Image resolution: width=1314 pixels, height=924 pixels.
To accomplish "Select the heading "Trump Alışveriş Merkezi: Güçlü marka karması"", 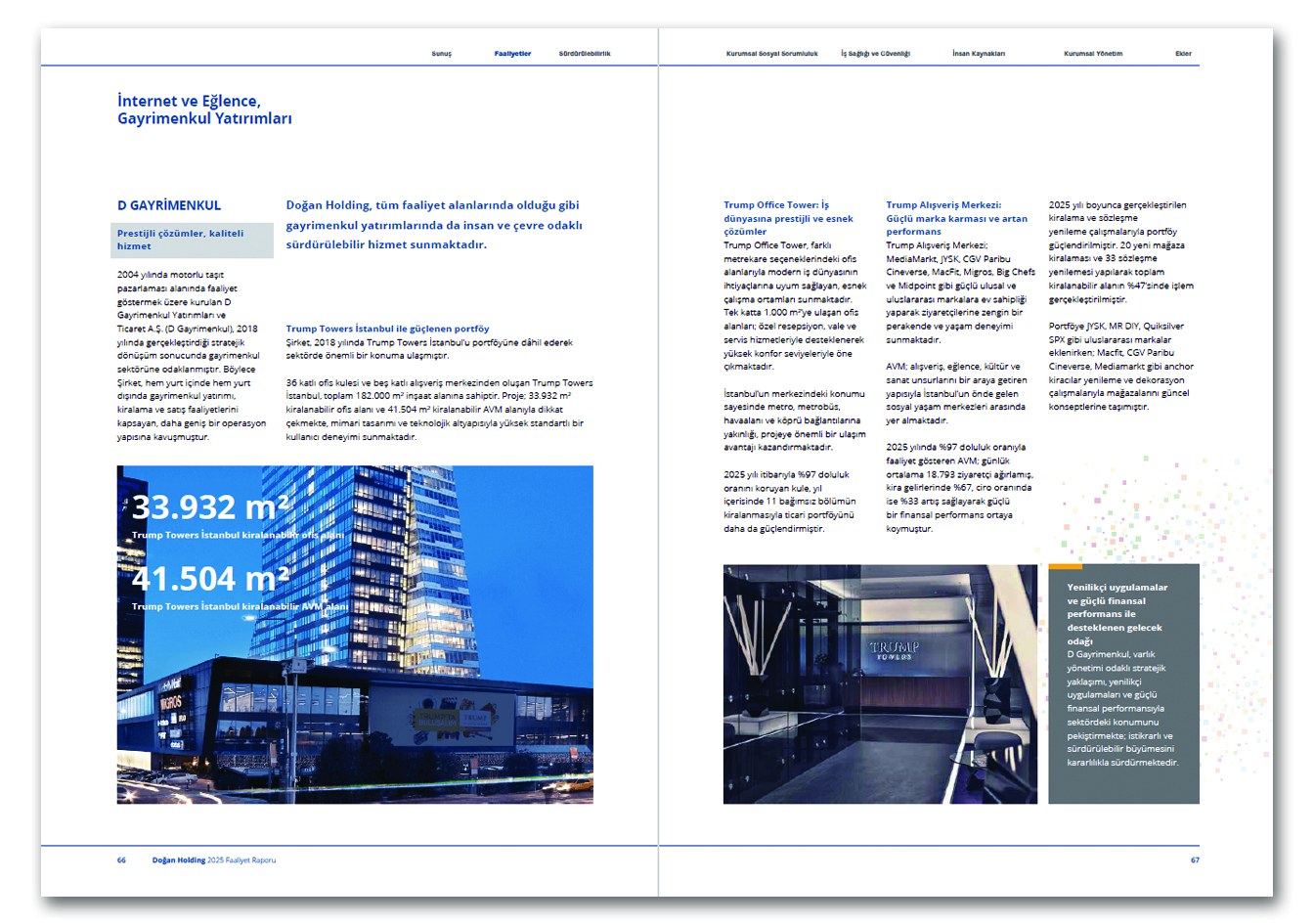I will coord(957,218).
